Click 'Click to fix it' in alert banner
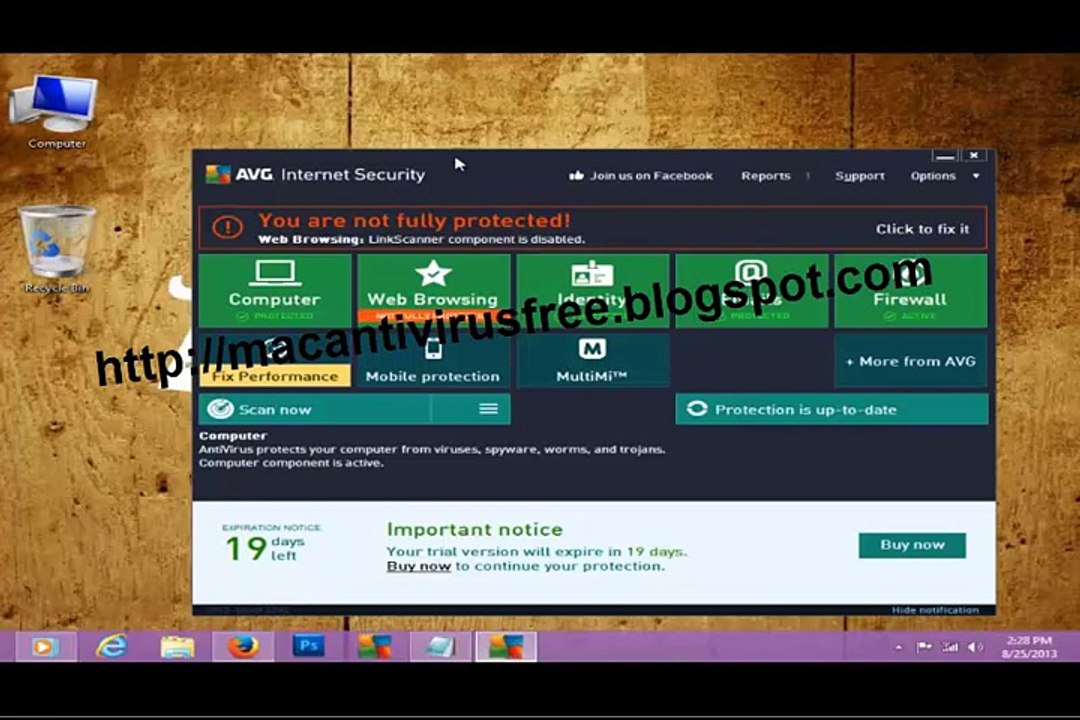This screenshot has width=1080, height=720. pos(922,229)
